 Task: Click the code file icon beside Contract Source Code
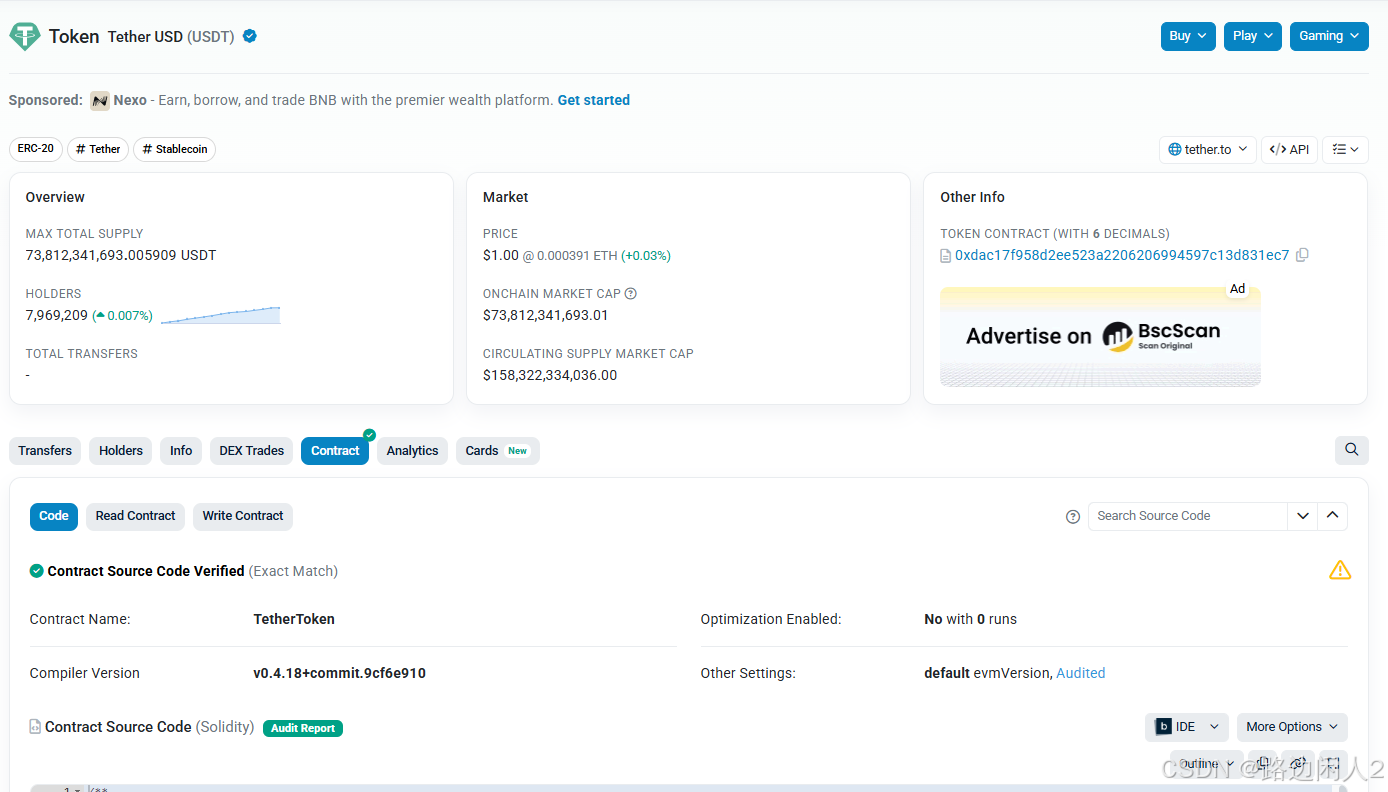(35, 727)
